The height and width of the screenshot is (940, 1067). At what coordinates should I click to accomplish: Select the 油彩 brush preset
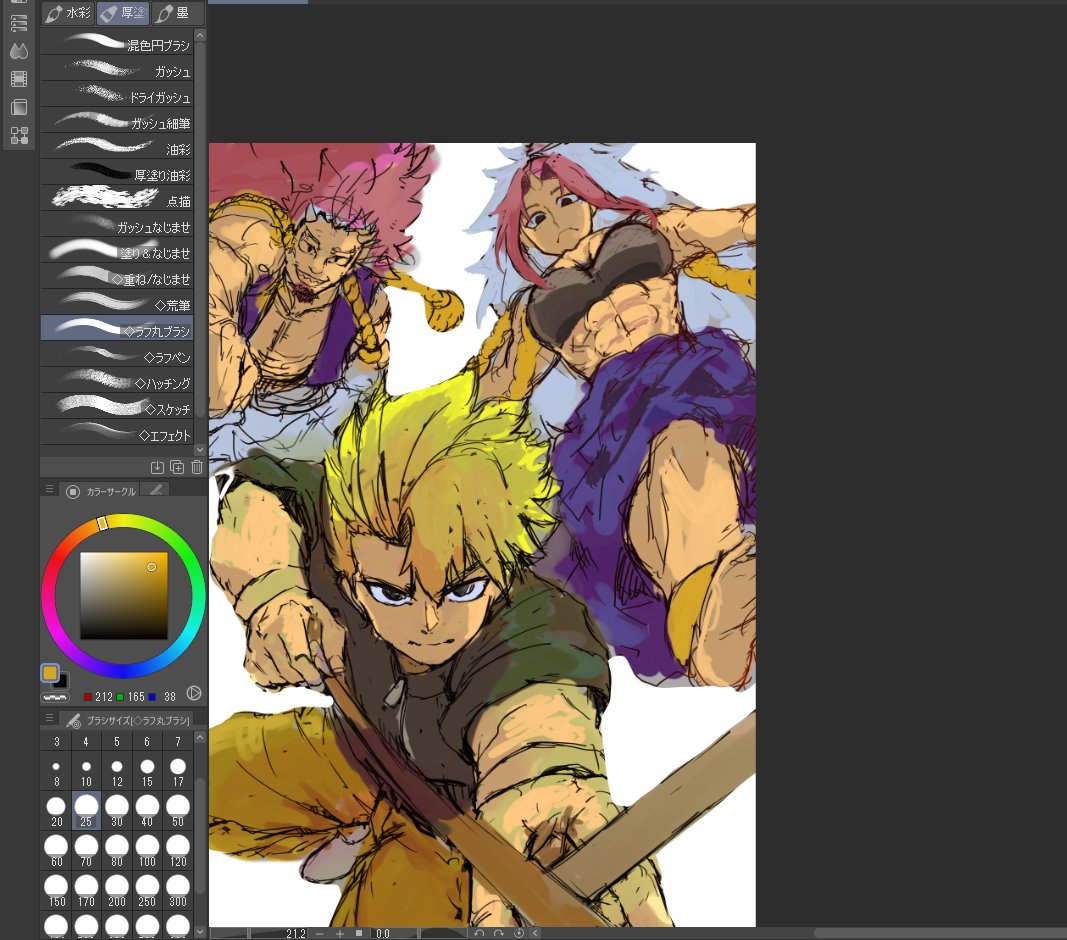[117, 146]
